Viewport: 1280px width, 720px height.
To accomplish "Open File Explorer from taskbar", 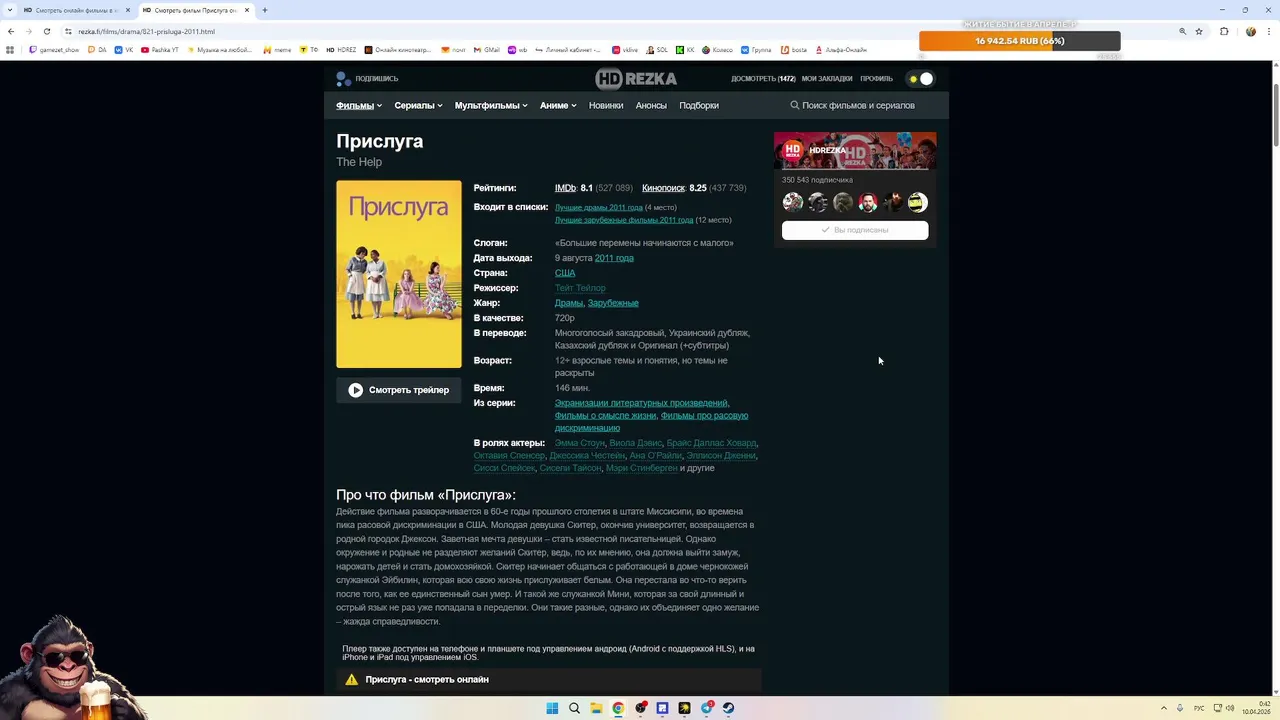I will [x=596, y=708].
